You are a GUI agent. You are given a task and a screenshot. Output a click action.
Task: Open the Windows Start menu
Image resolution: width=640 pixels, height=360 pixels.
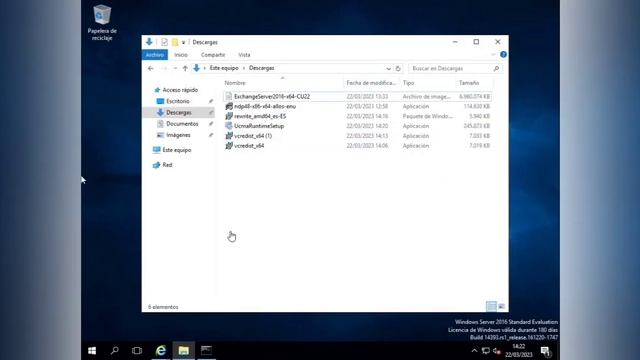click(92, 351)
